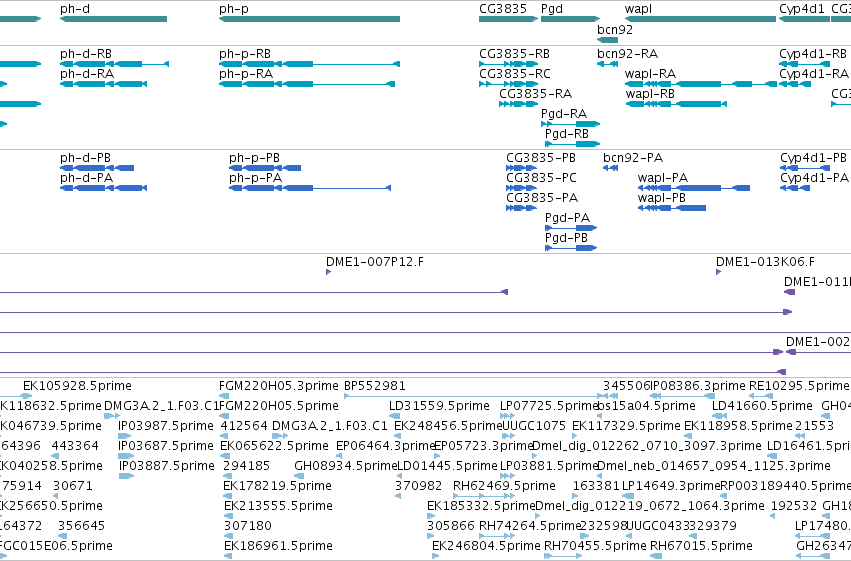Click EST label EK246804.5prime
Image resolution: width=851 pixels, height=561 pixels.
(486, 546)
